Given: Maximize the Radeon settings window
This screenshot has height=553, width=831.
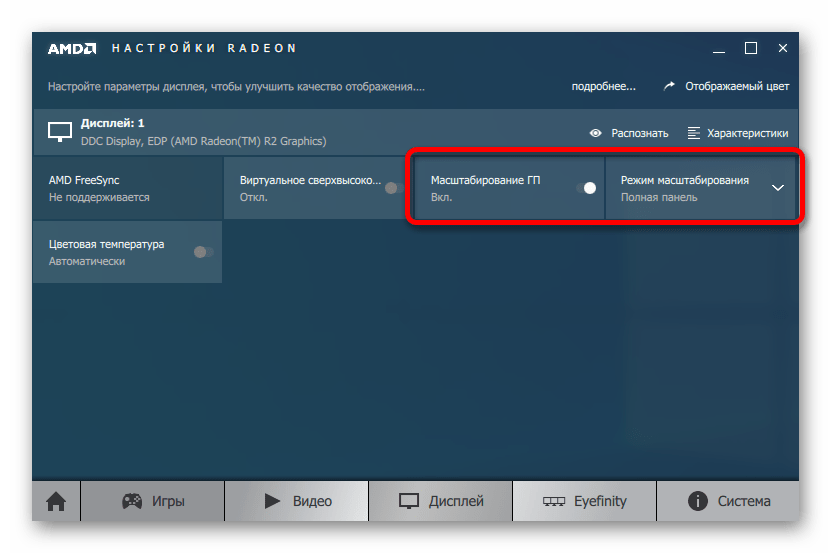Looking at the screenshot, I should 750,48.
